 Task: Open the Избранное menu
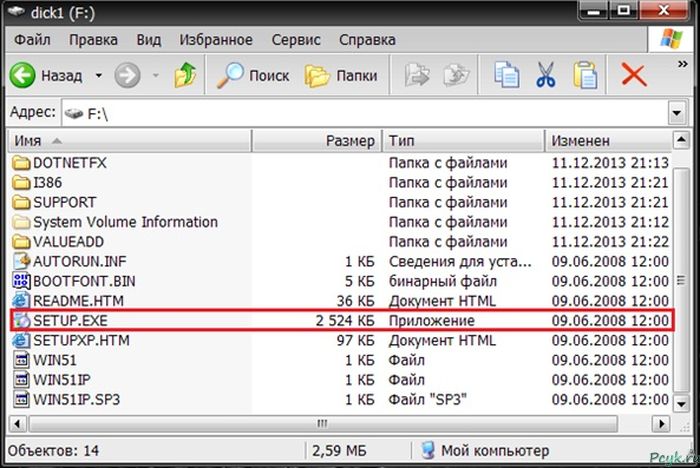(x=215, y=40)
